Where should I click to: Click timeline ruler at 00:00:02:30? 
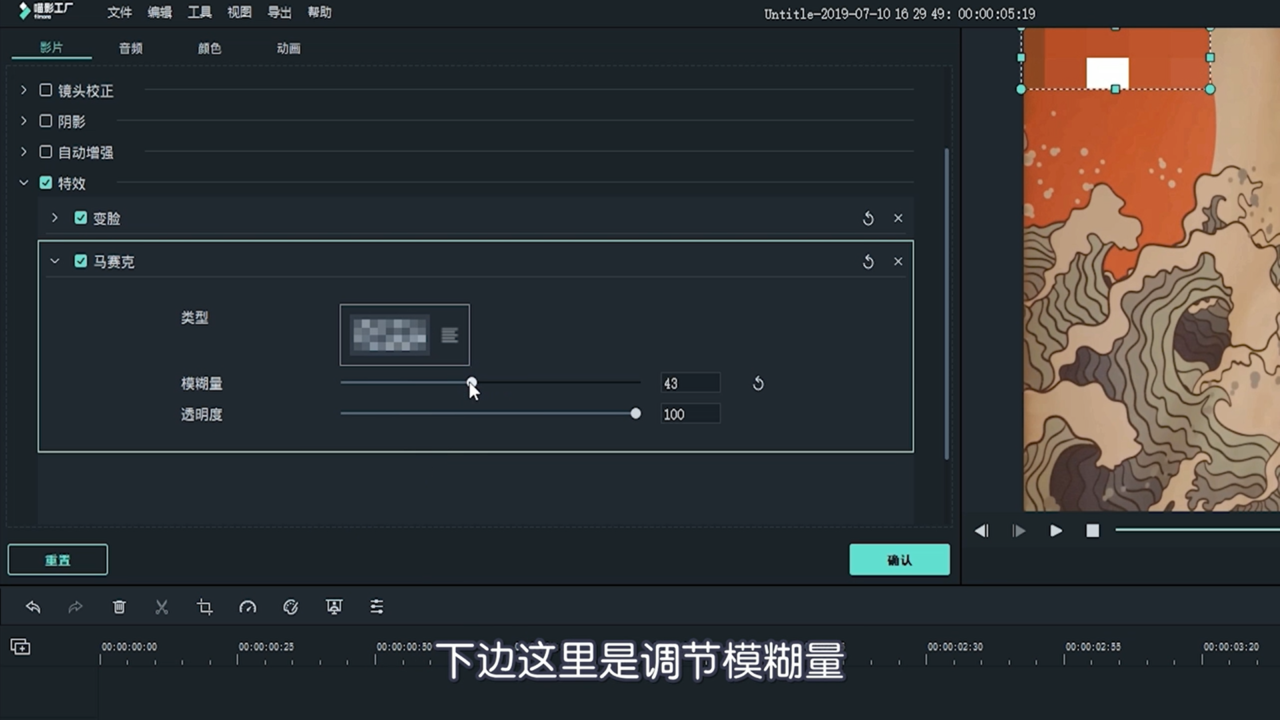[955, 647]
